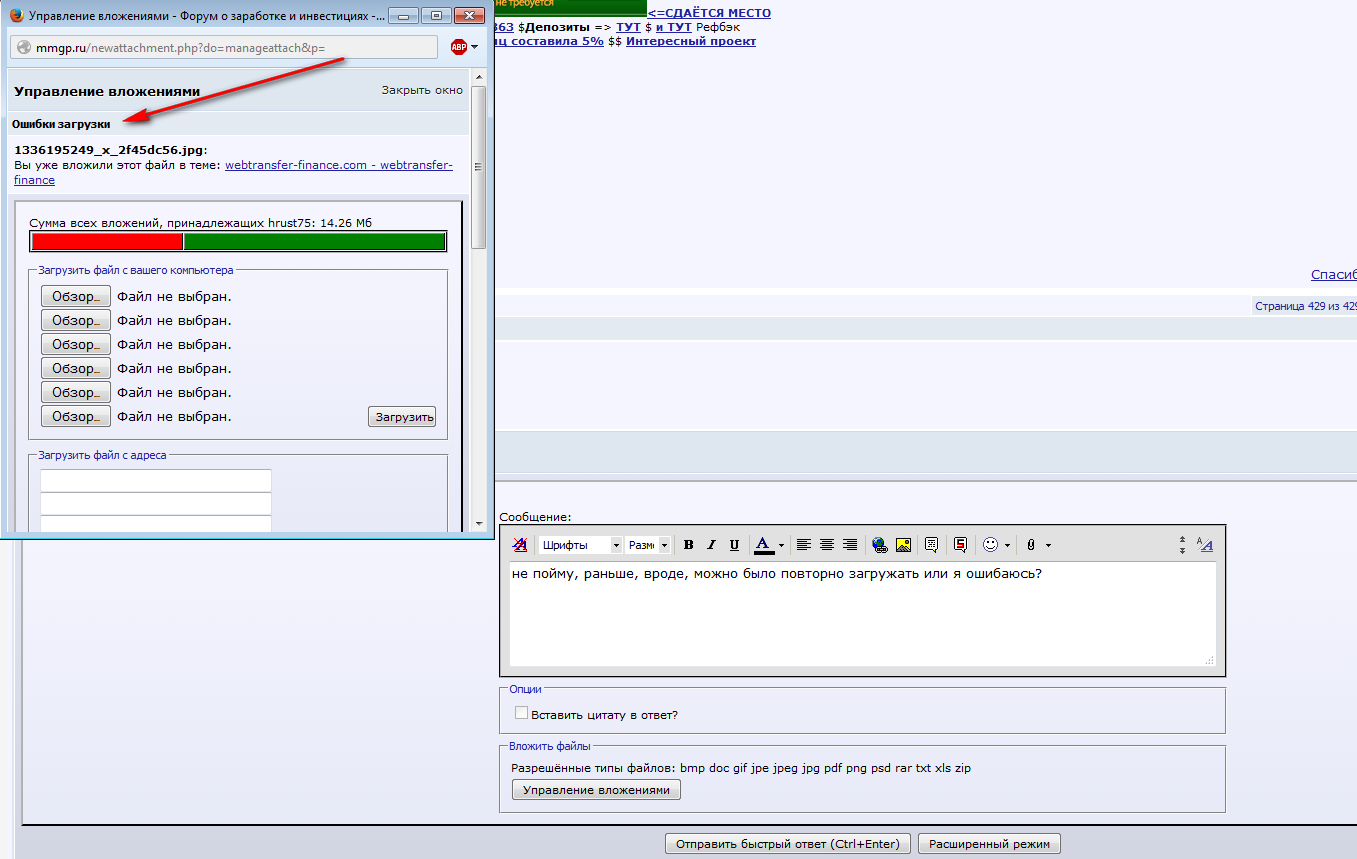This screenshot has height=859, width=1357.
Task: Expand the text color dropdown arrow
Action: pos(781,545)
